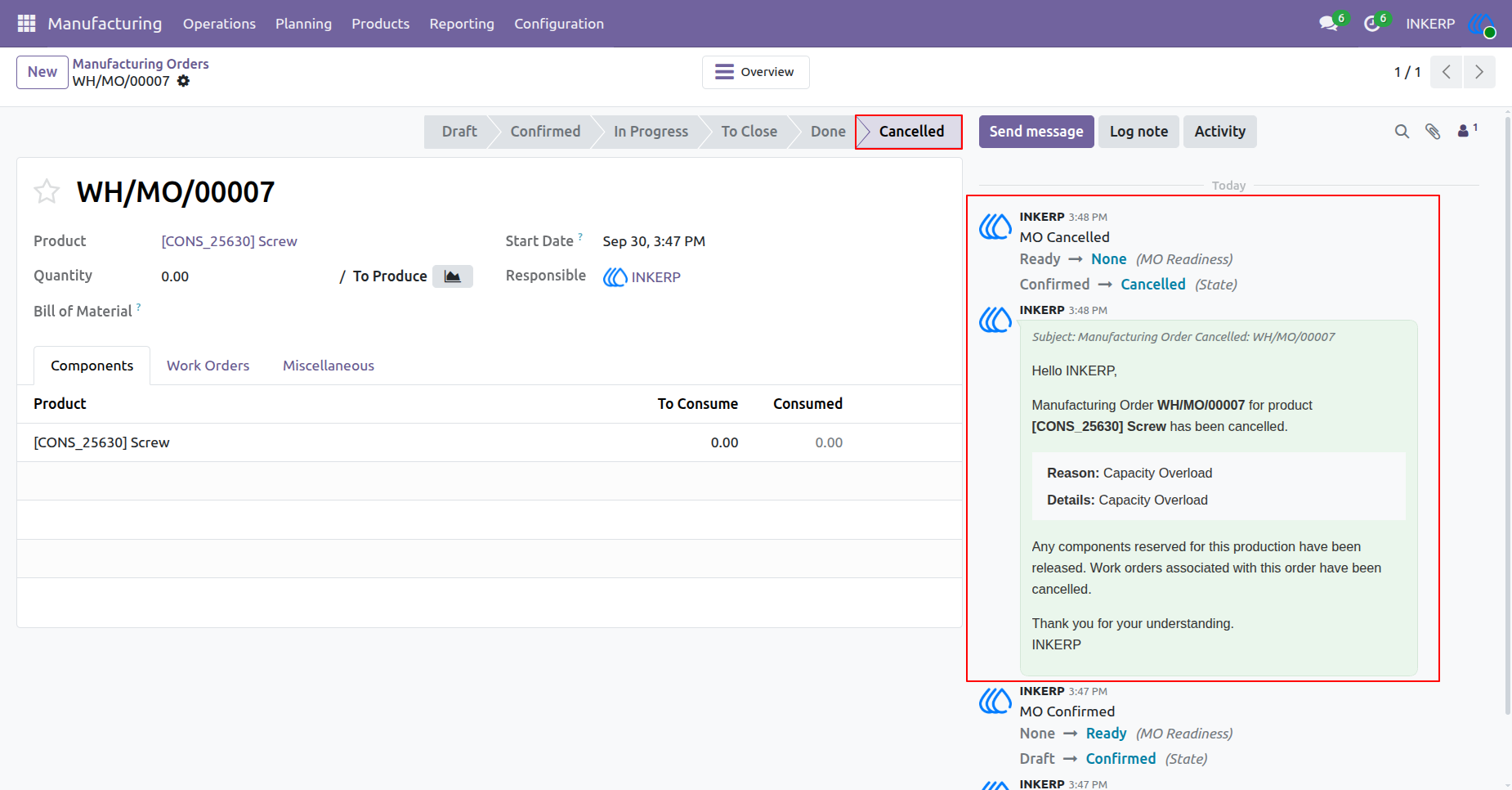Switch to the Miscellaneous tab
Screen dimensions: 1512x790
click(x=329, y=366)
